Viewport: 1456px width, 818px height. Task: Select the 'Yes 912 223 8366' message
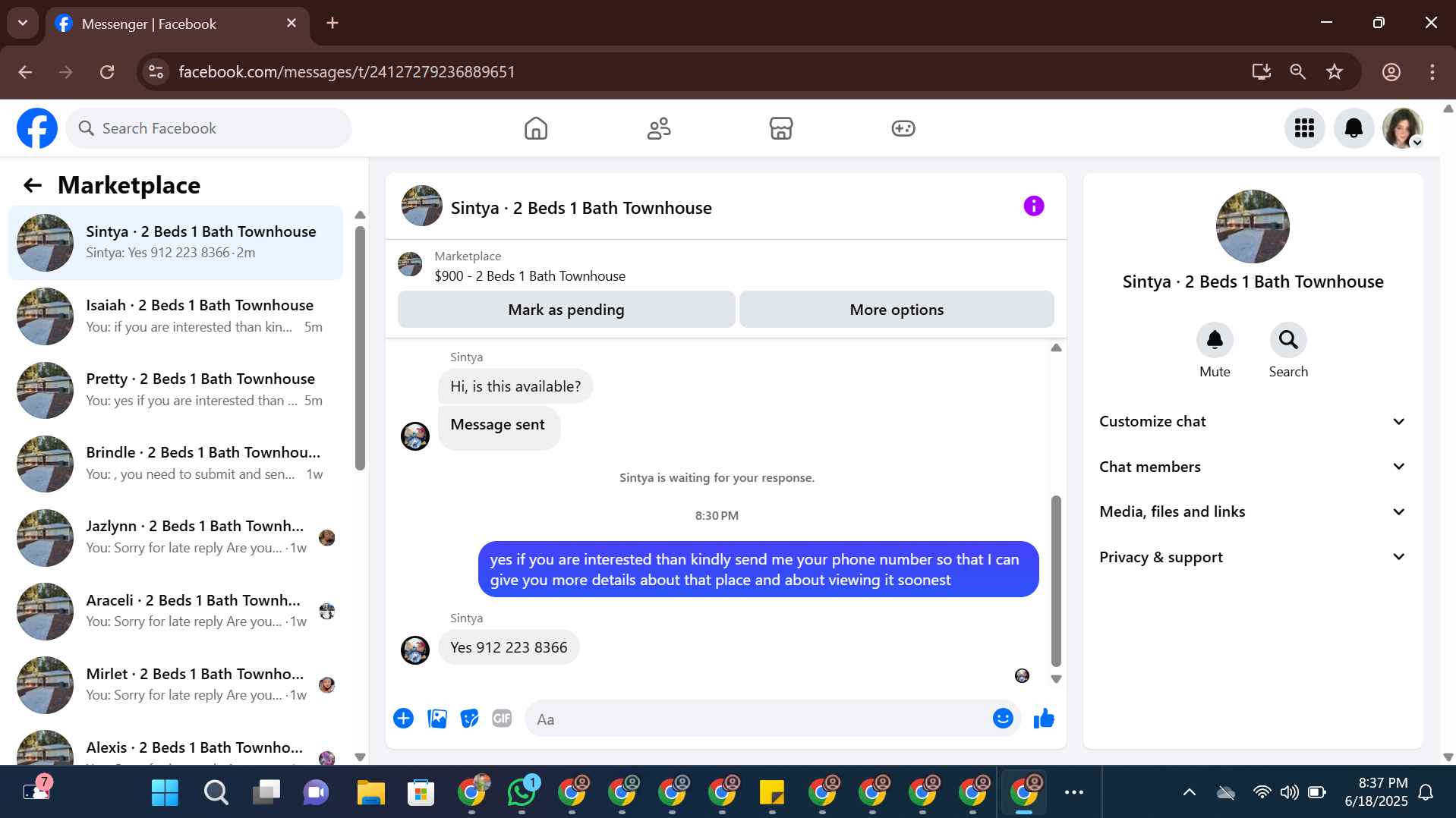pos(509,647)
